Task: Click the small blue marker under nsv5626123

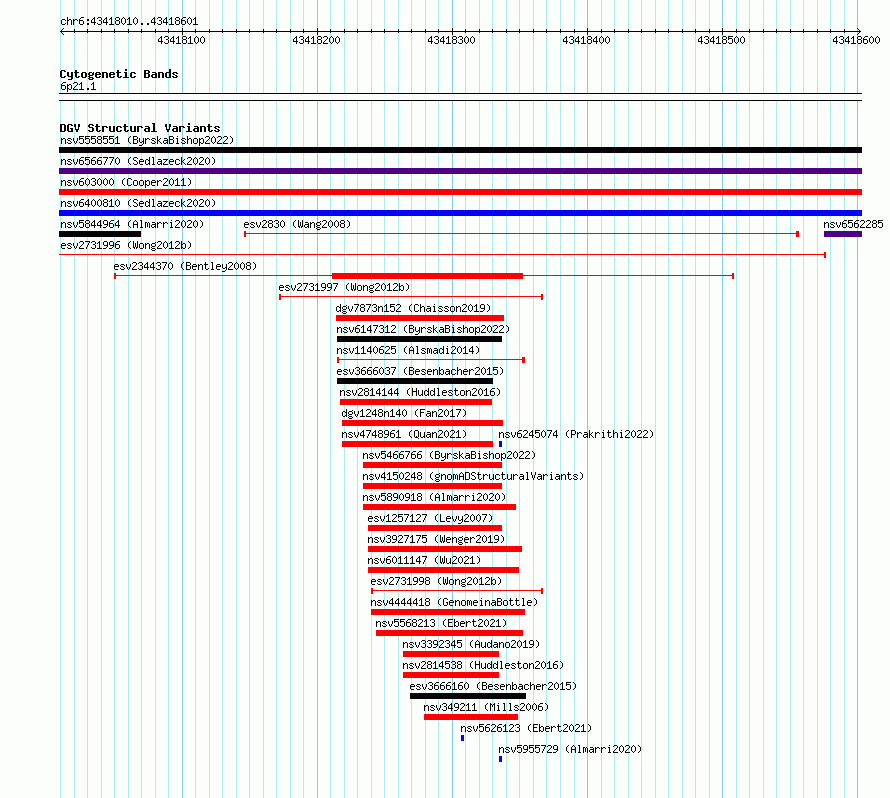Action: [463, 738]
